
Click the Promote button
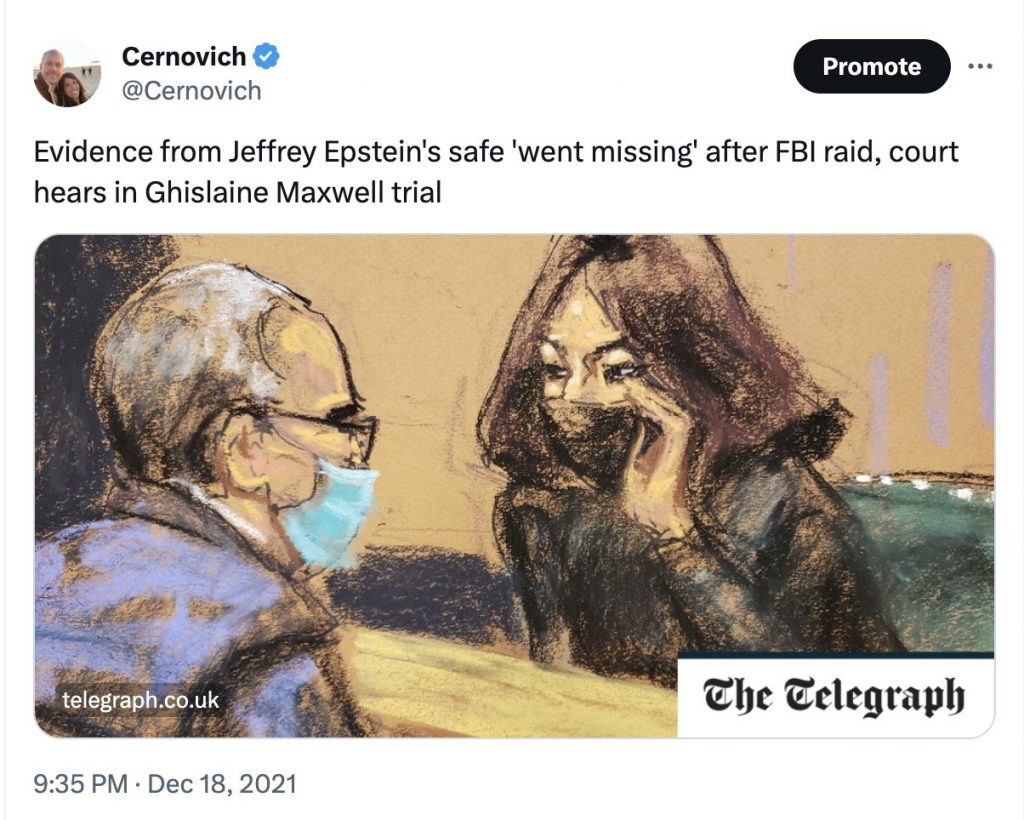point(871,66)
